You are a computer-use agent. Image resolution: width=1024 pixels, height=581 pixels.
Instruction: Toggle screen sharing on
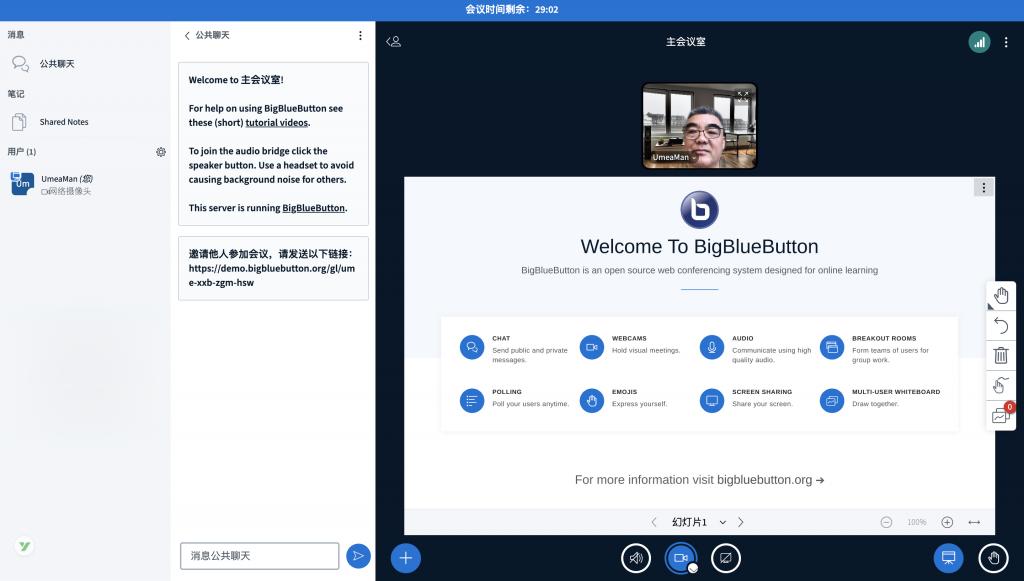726,558
